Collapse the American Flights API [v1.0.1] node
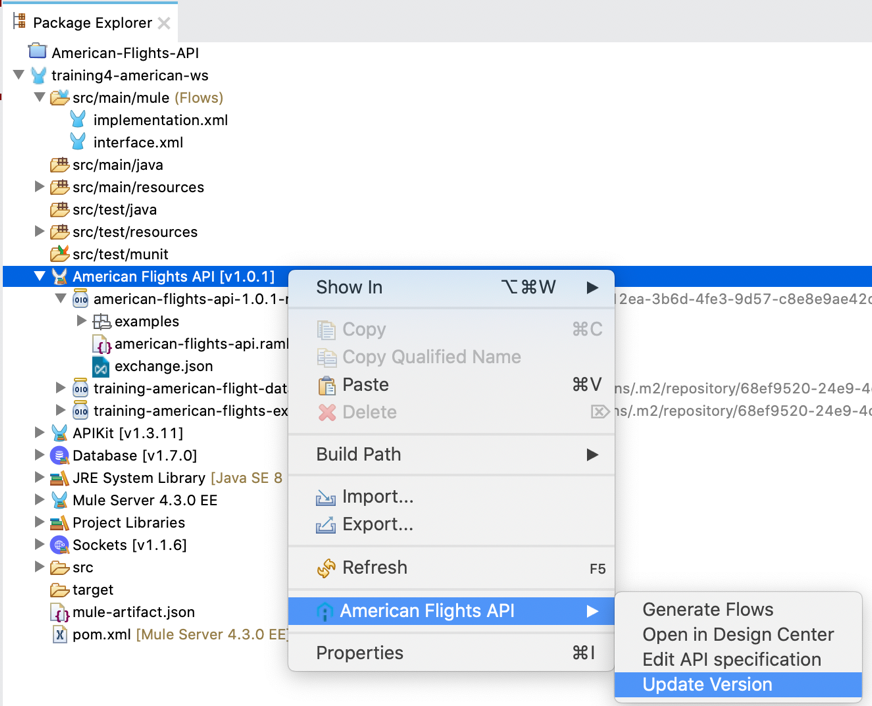 click(x=39, y=276)
